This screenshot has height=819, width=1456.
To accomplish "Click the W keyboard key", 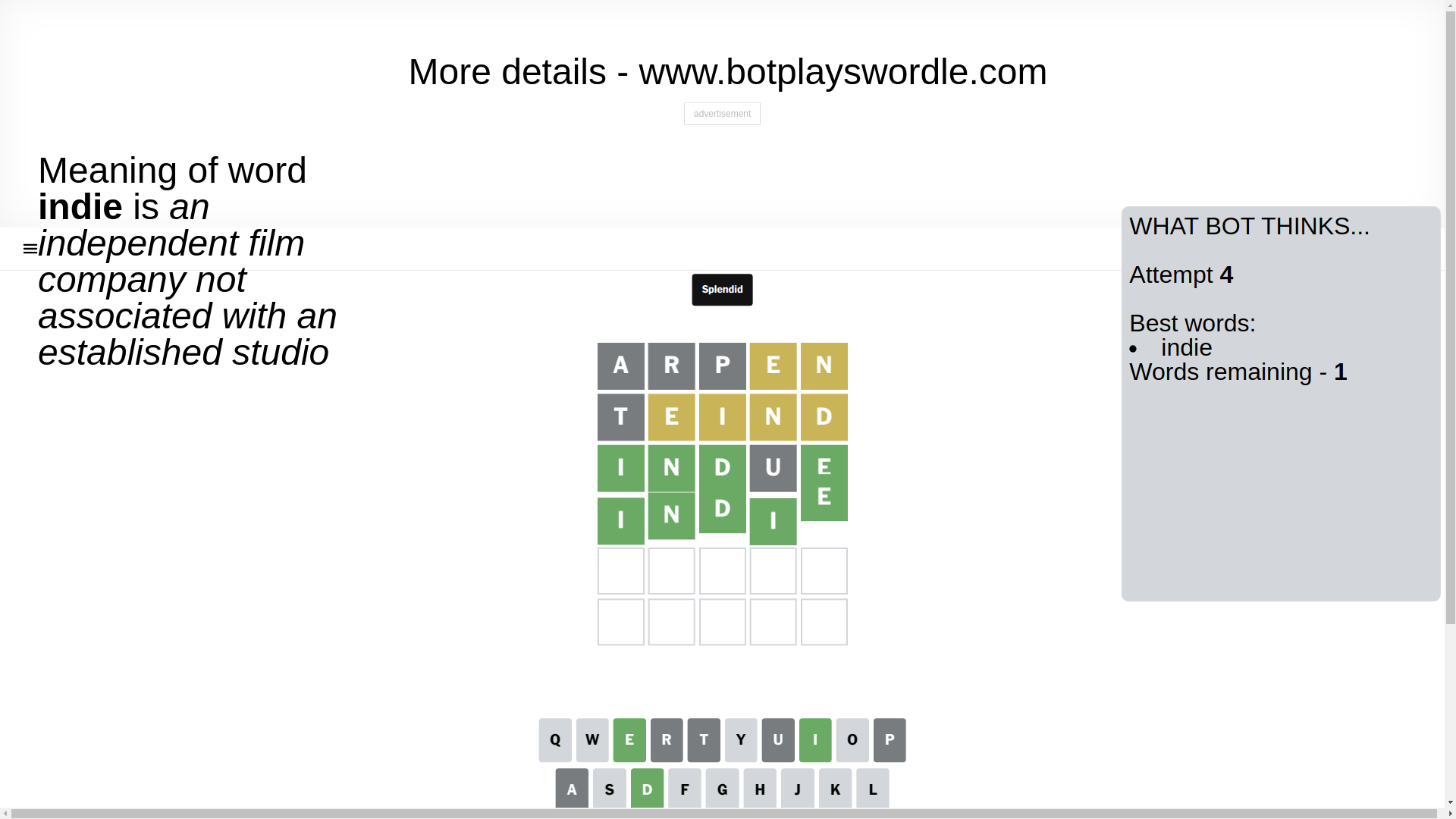I will tap(592, 740).
